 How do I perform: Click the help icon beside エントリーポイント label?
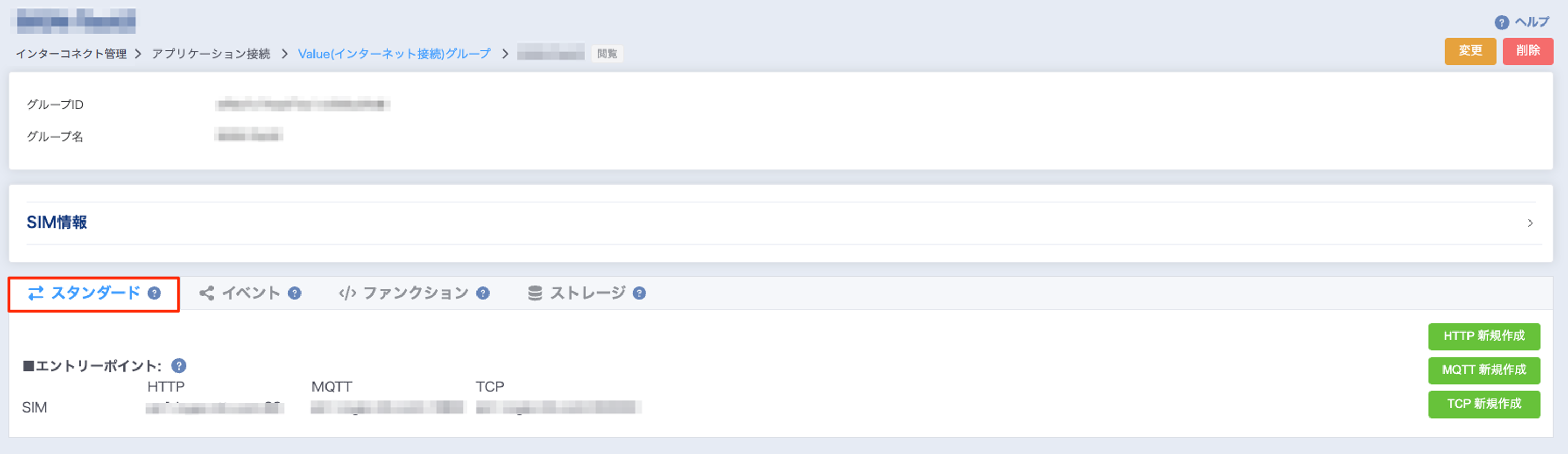(x=179, y=365)
